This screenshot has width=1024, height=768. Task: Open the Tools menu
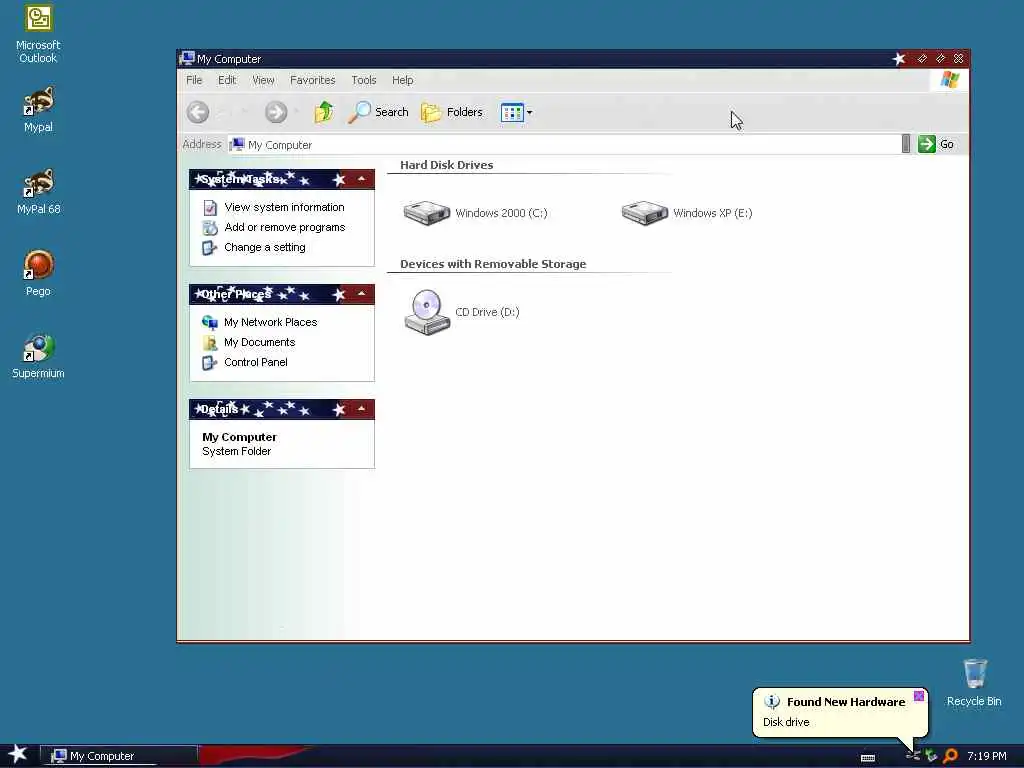point(364,80)
